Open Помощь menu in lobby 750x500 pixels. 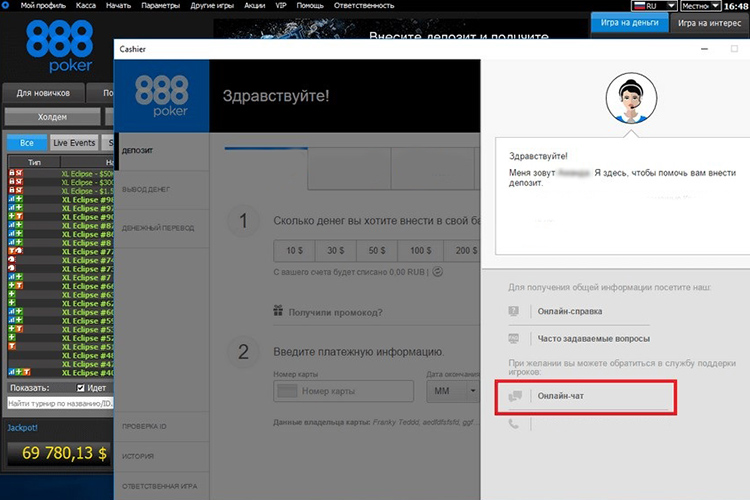310,6
